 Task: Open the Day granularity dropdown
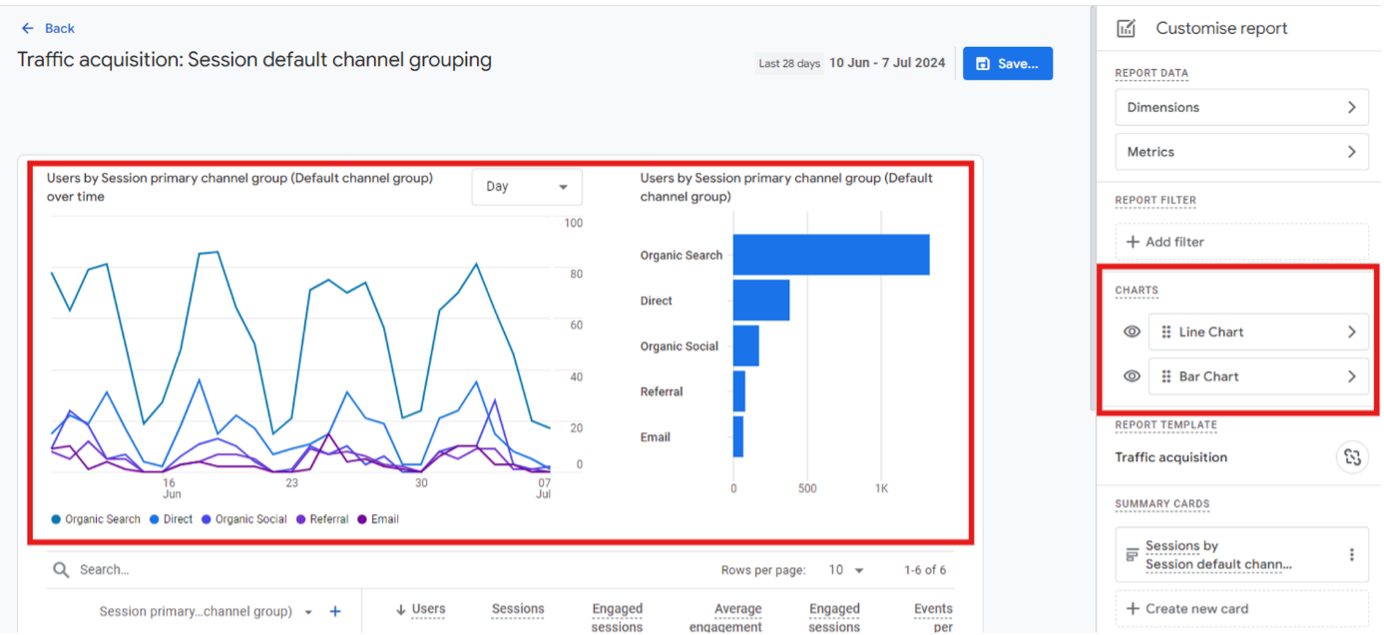click(527, 187)
